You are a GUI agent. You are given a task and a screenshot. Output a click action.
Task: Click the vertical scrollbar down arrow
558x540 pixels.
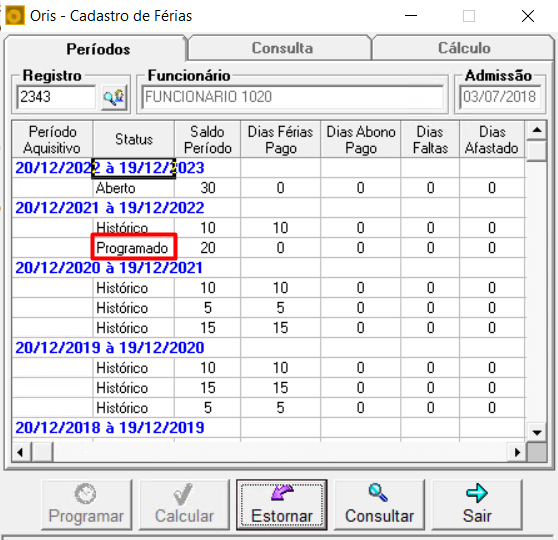537,432
